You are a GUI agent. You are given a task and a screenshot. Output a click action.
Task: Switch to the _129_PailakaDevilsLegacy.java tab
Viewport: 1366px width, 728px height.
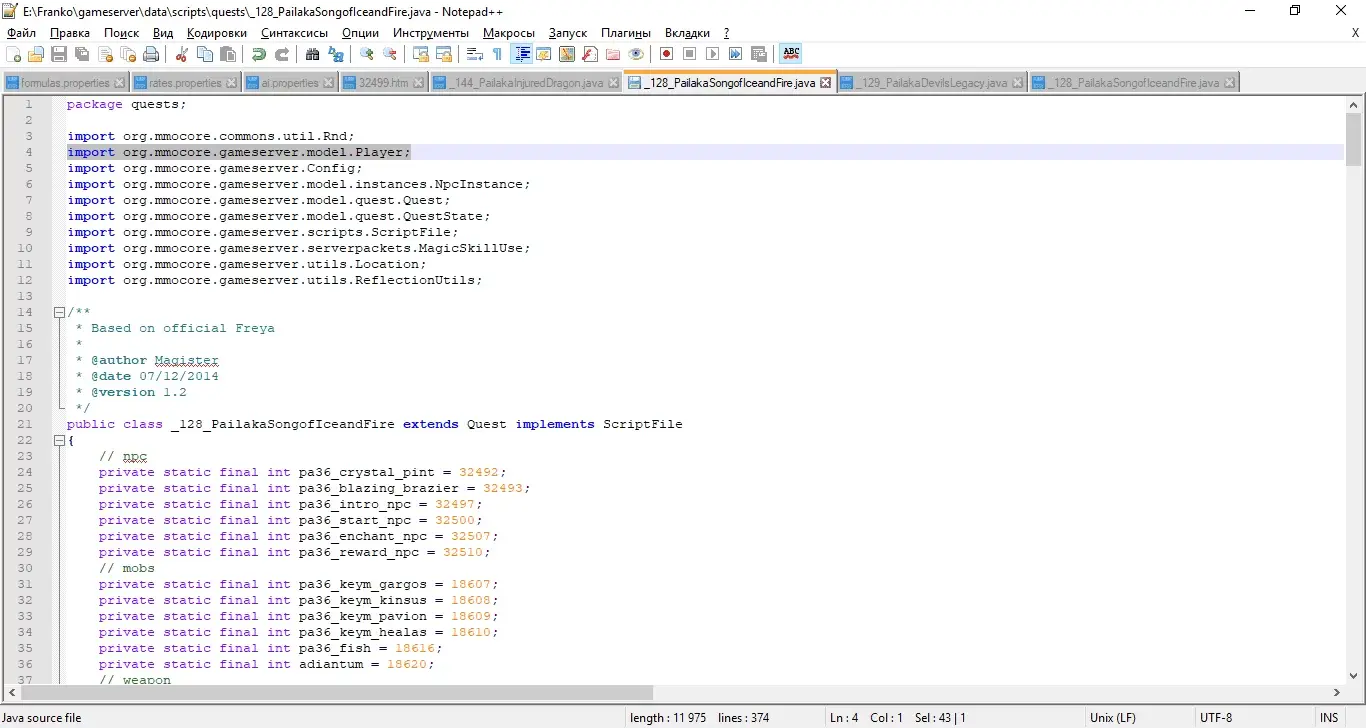click(x=931, y=83)
